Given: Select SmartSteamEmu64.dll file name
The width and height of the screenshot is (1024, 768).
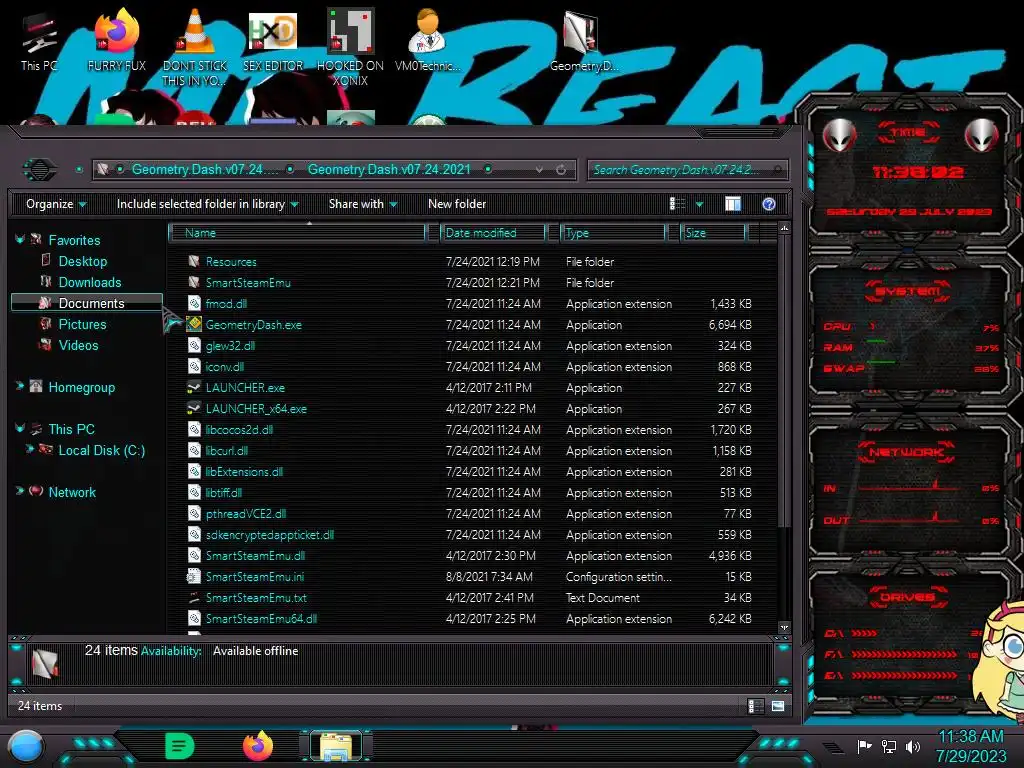Looking at the screenshot, I should coord(261,618).
